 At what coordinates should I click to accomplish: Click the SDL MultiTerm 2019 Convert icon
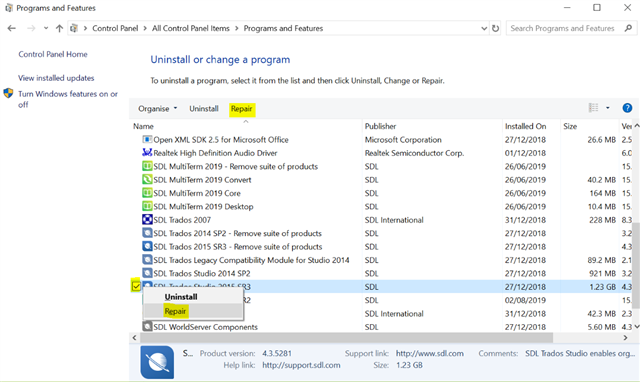[x=147, y=180]
